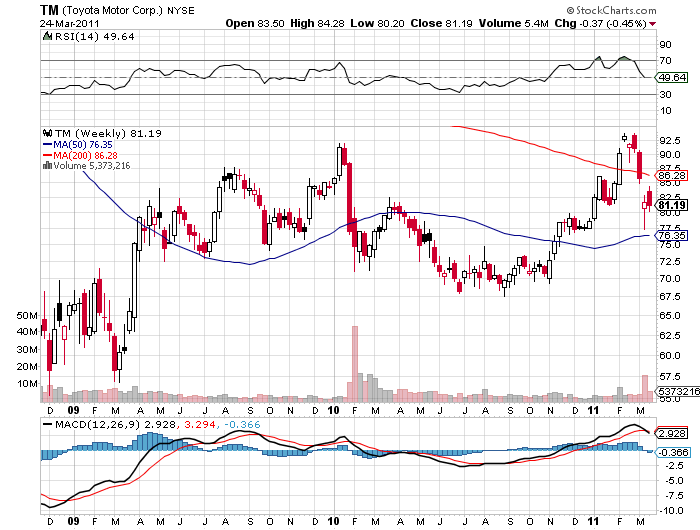The width and height of the screenshot is (700, 530).
Task: Click the candlestick icon beside TM (Weekly)
Action: pyautogui.click(x=47, y=133)
